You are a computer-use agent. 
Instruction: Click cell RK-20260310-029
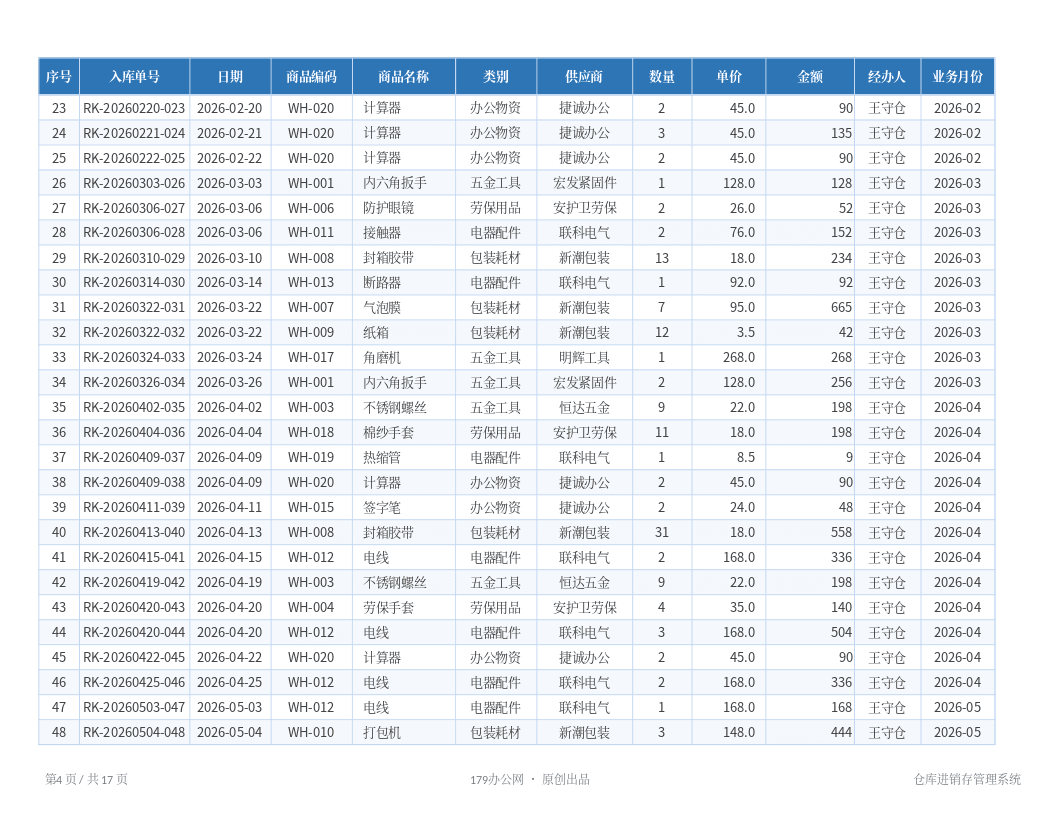[134, 258]
